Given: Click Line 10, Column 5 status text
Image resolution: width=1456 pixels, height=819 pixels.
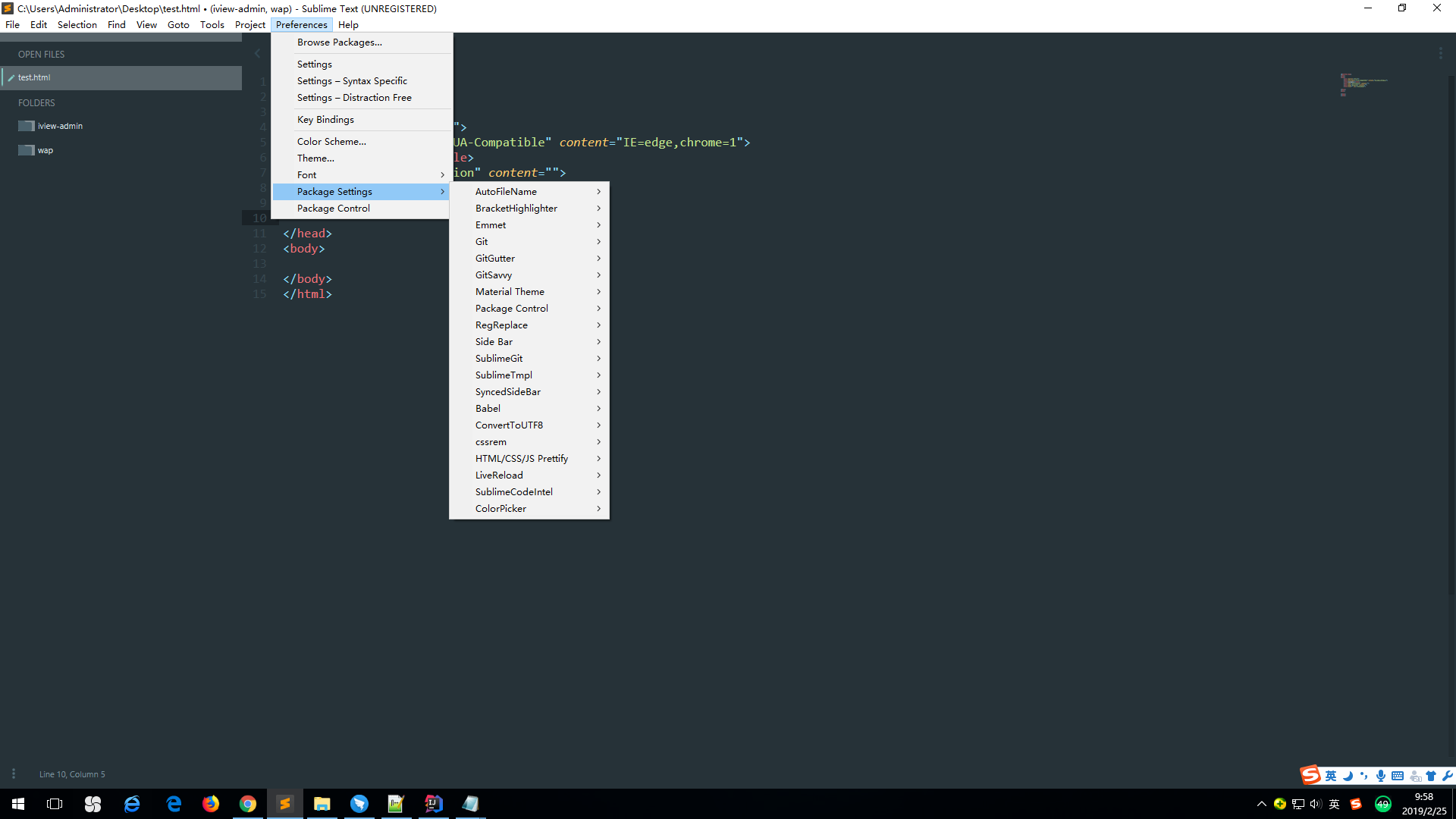Looking at the screenshot, I should (72, 774).
